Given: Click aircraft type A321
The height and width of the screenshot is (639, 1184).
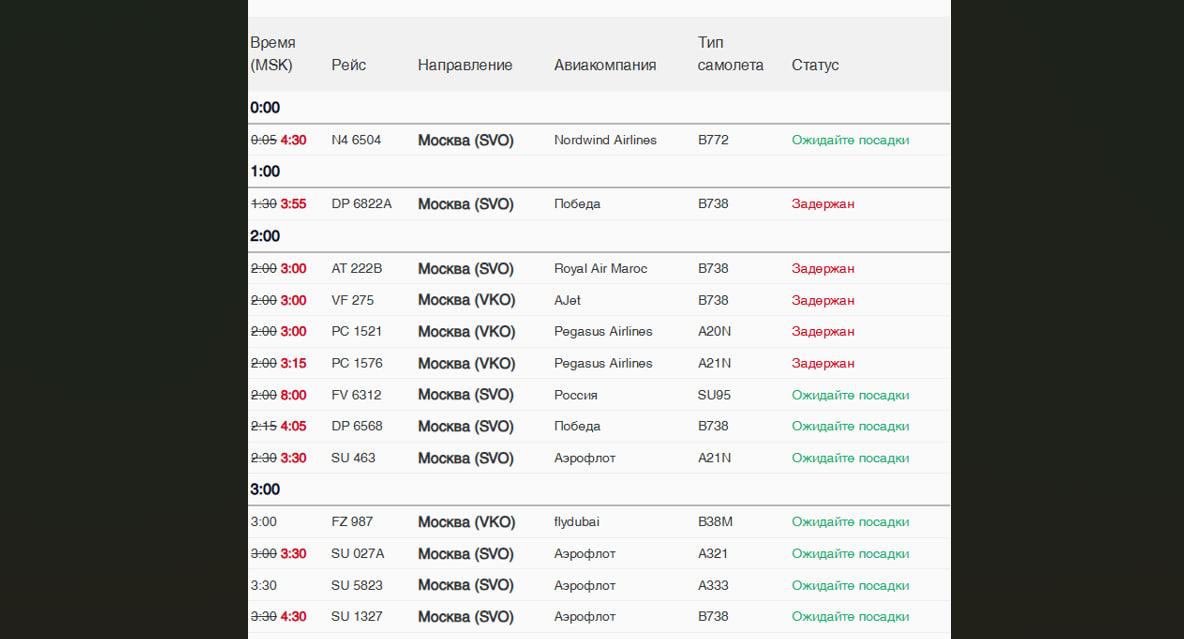Looking at the screenshot, I should (713, 554).
